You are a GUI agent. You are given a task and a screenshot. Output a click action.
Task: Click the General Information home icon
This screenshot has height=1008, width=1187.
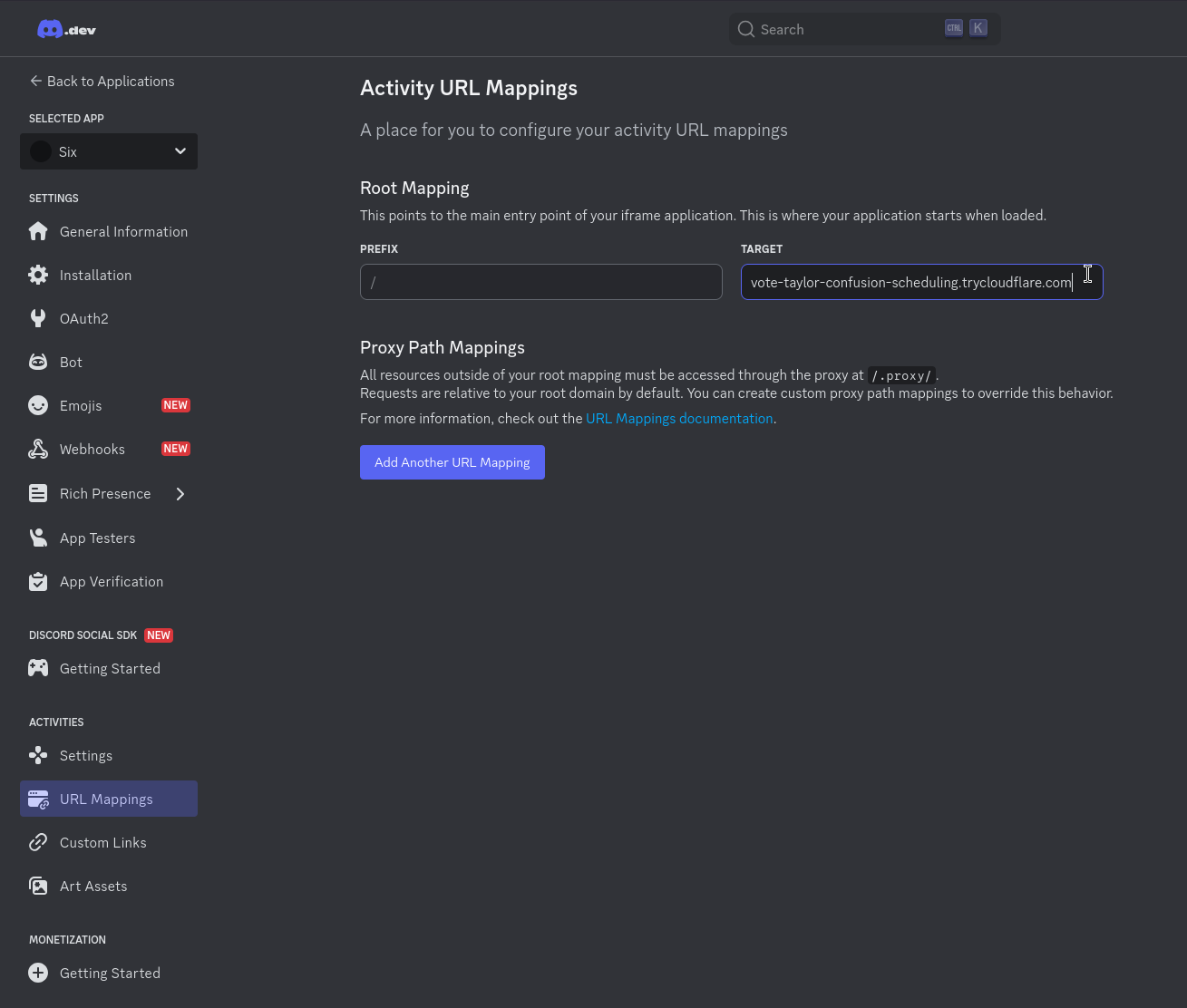tap(38, 232)
